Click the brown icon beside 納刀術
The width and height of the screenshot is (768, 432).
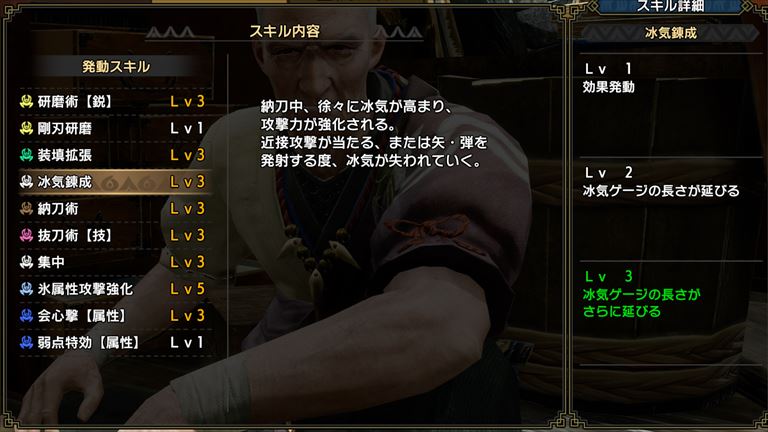pyautogui.click(x=26, y=209)
